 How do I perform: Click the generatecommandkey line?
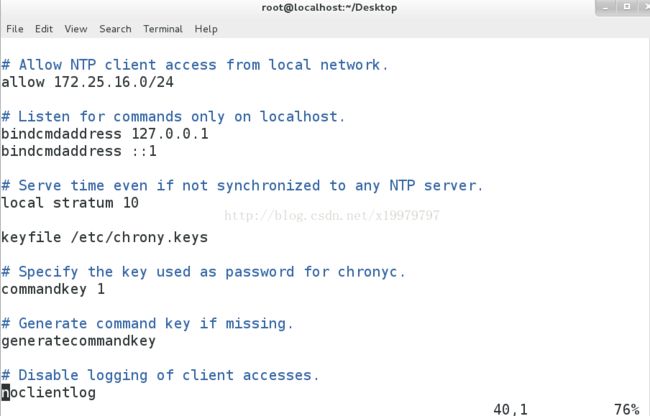click(x=79, y=341)
